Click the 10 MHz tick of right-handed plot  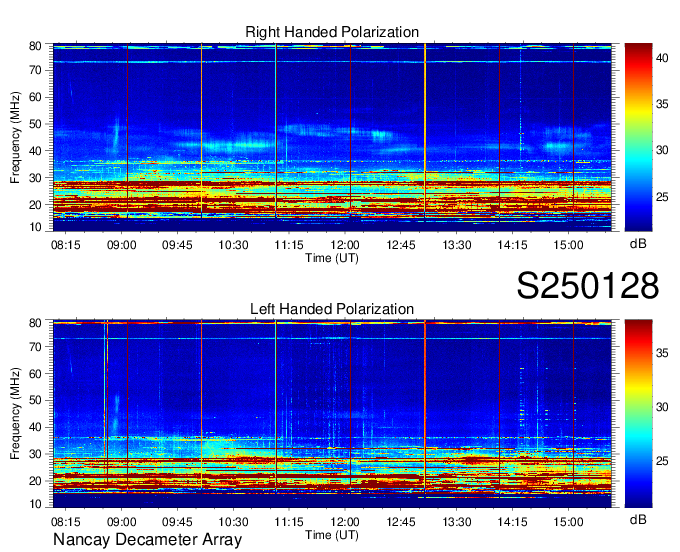35,227
